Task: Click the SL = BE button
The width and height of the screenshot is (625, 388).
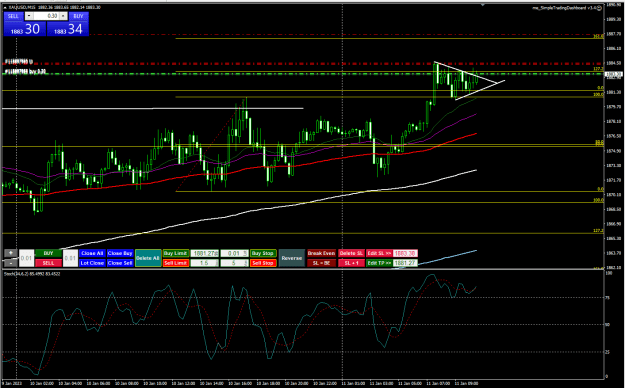Action: pos(321,263)
